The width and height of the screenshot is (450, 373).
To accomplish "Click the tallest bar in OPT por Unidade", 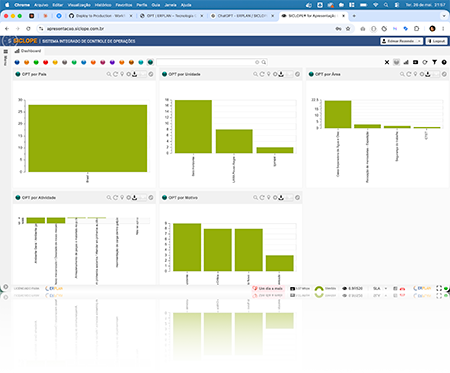I will (x=193, y=127).
